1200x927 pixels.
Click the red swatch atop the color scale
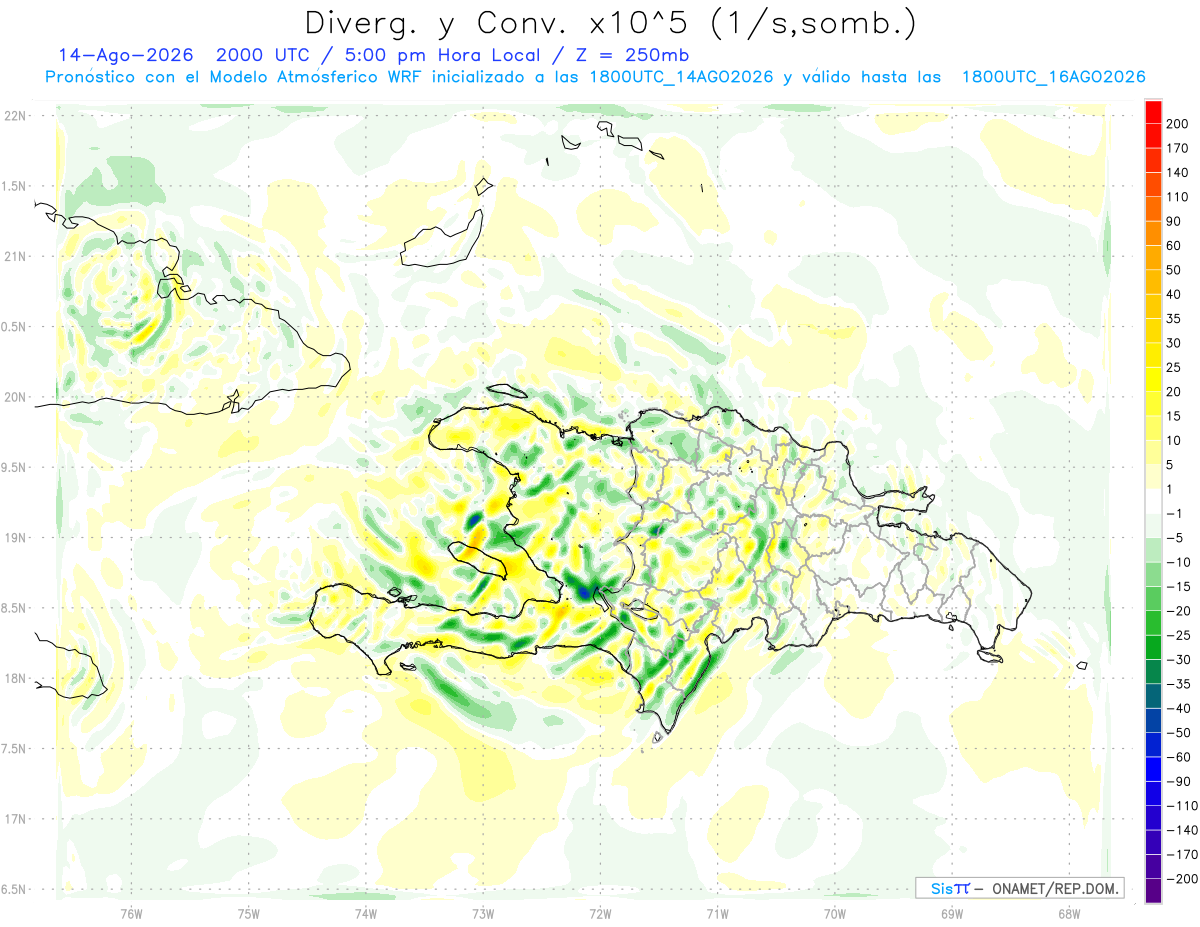pos(1153,112)
